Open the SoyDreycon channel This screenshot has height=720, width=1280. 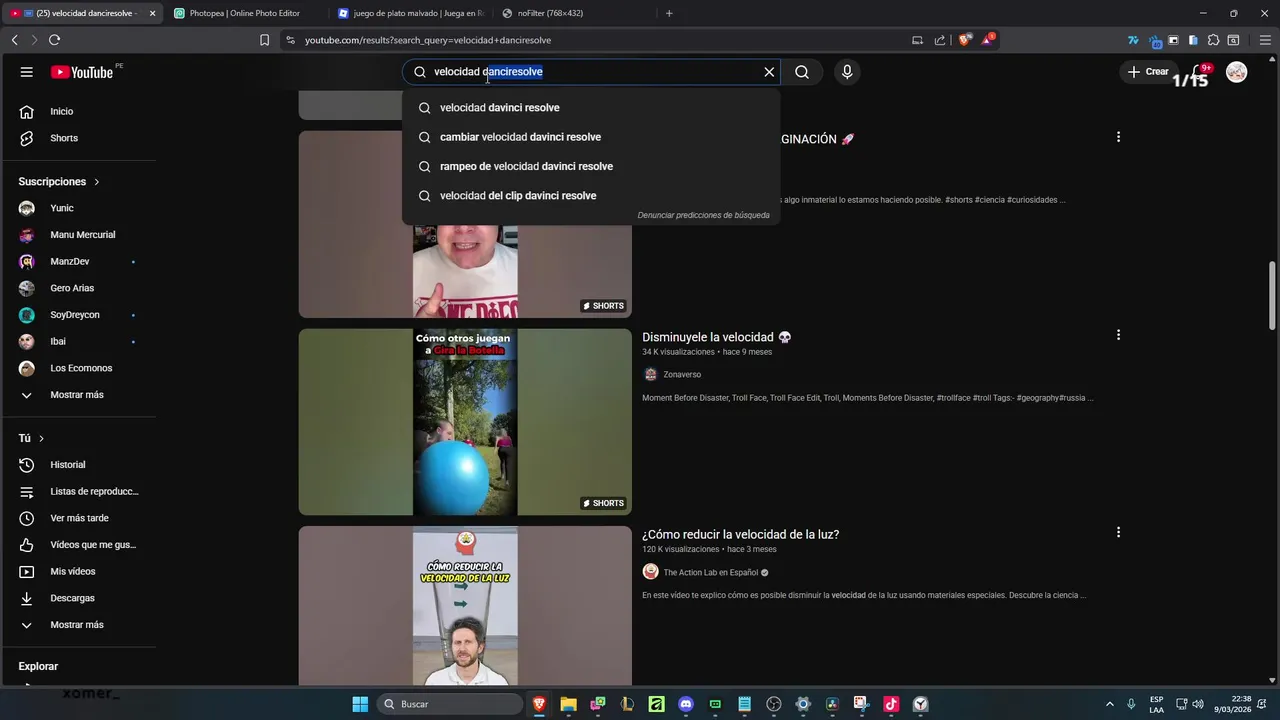[x=80, y=315]
